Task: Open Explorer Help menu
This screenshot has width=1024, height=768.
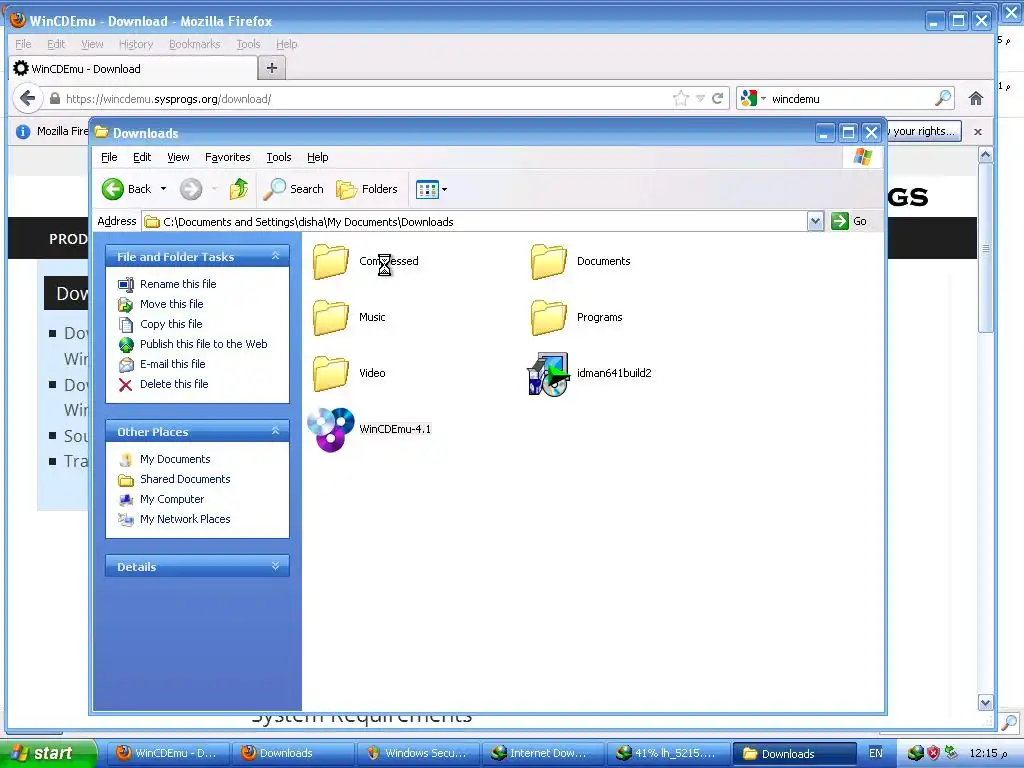Action: point(317,157)
